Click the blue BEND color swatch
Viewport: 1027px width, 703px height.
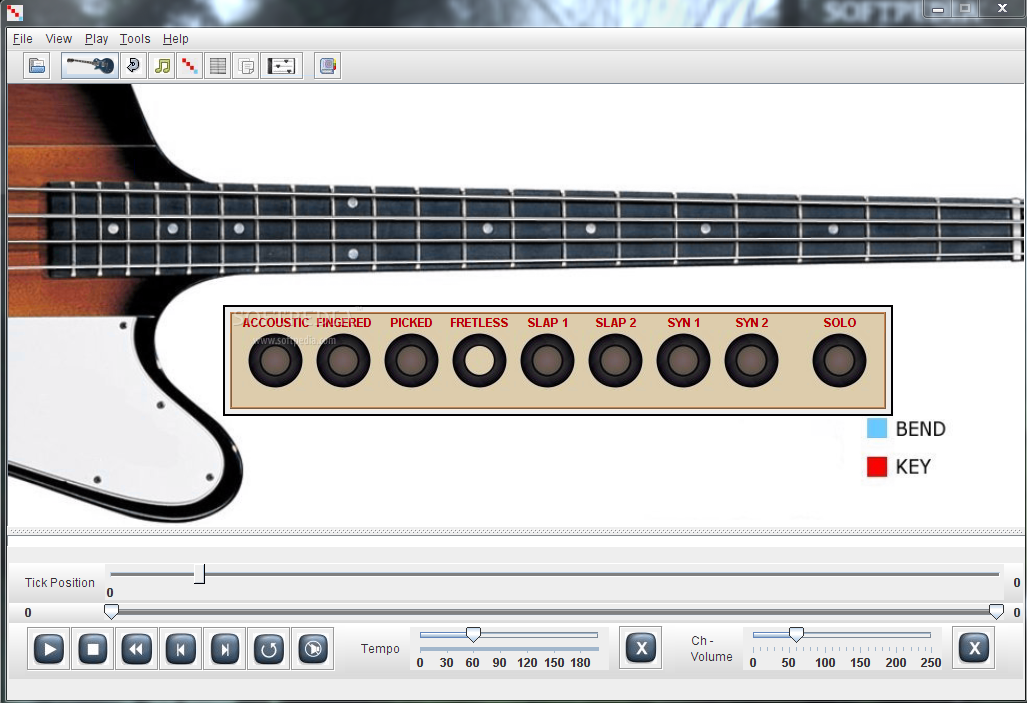coord(876,428)
